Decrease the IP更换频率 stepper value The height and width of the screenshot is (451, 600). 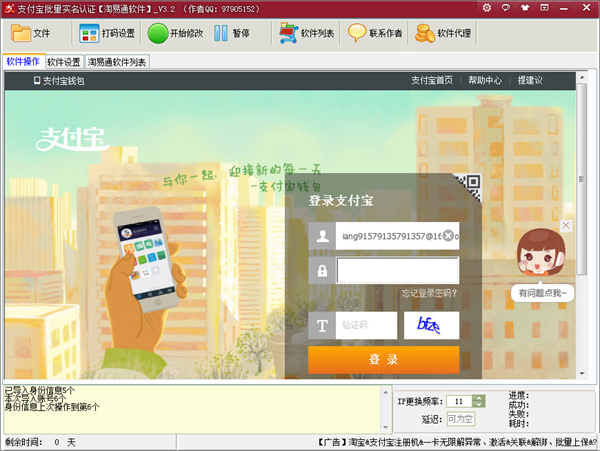coord(479,404)
